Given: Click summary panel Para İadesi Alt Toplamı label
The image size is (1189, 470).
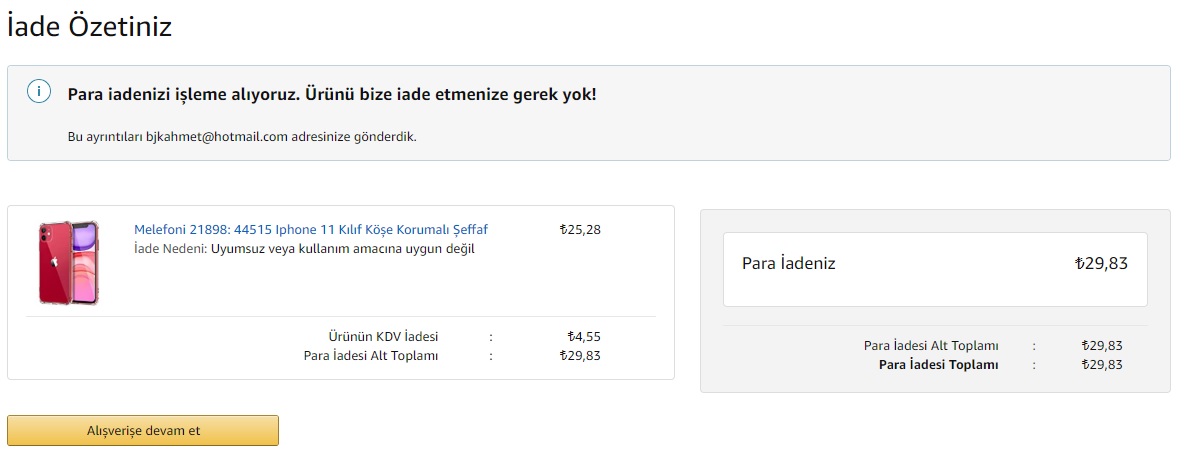Looking at the screenshot, I should (931, 346).
